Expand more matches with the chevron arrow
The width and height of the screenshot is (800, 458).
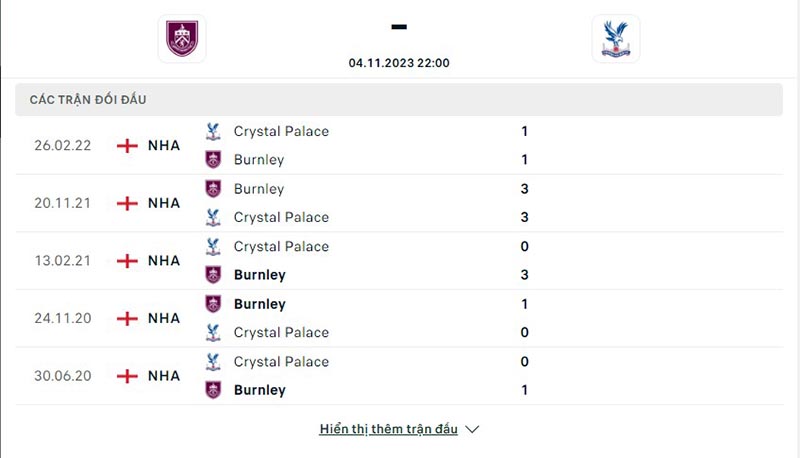[473, 429]
